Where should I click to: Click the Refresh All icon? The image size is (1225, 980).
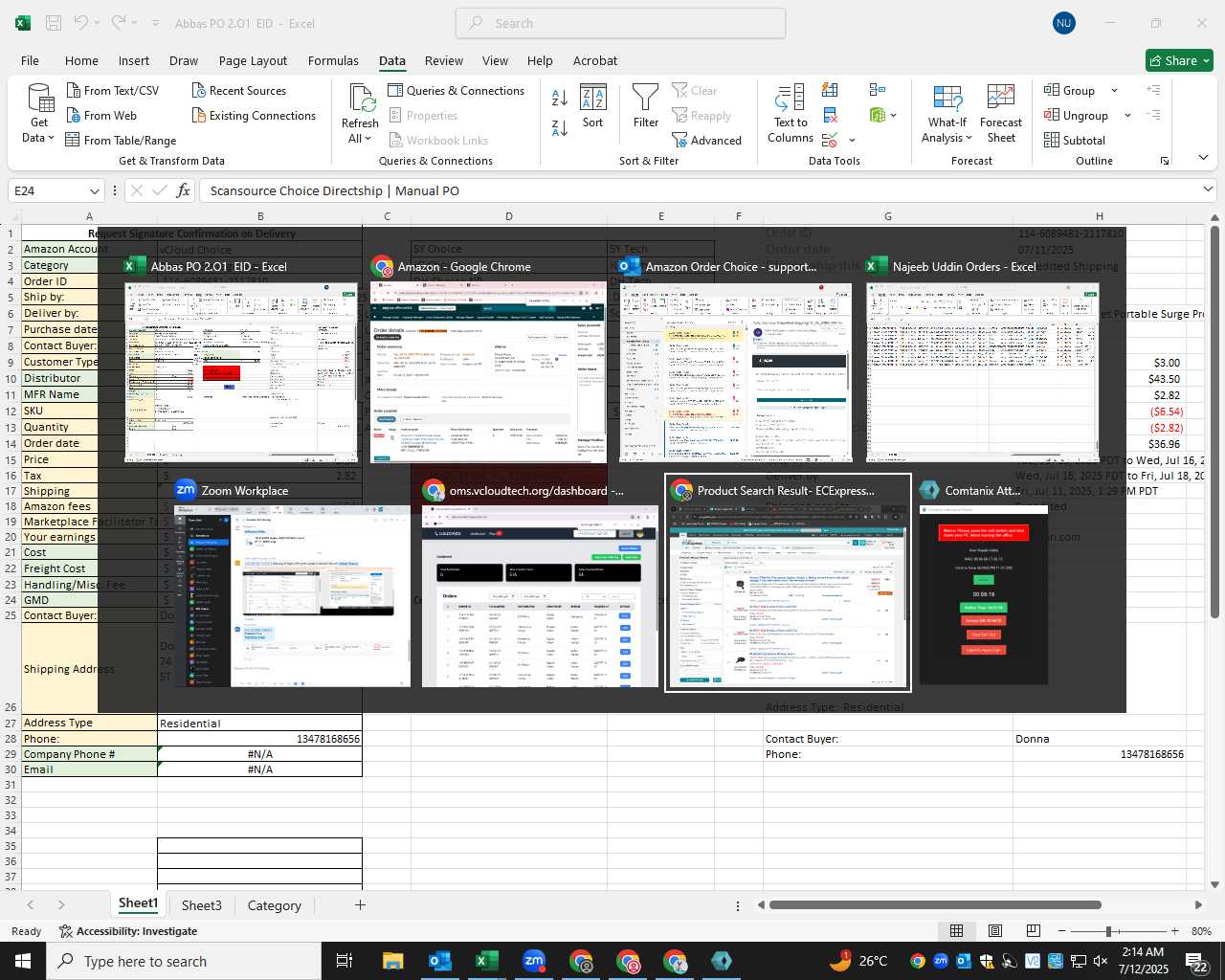tap(362, 98)
